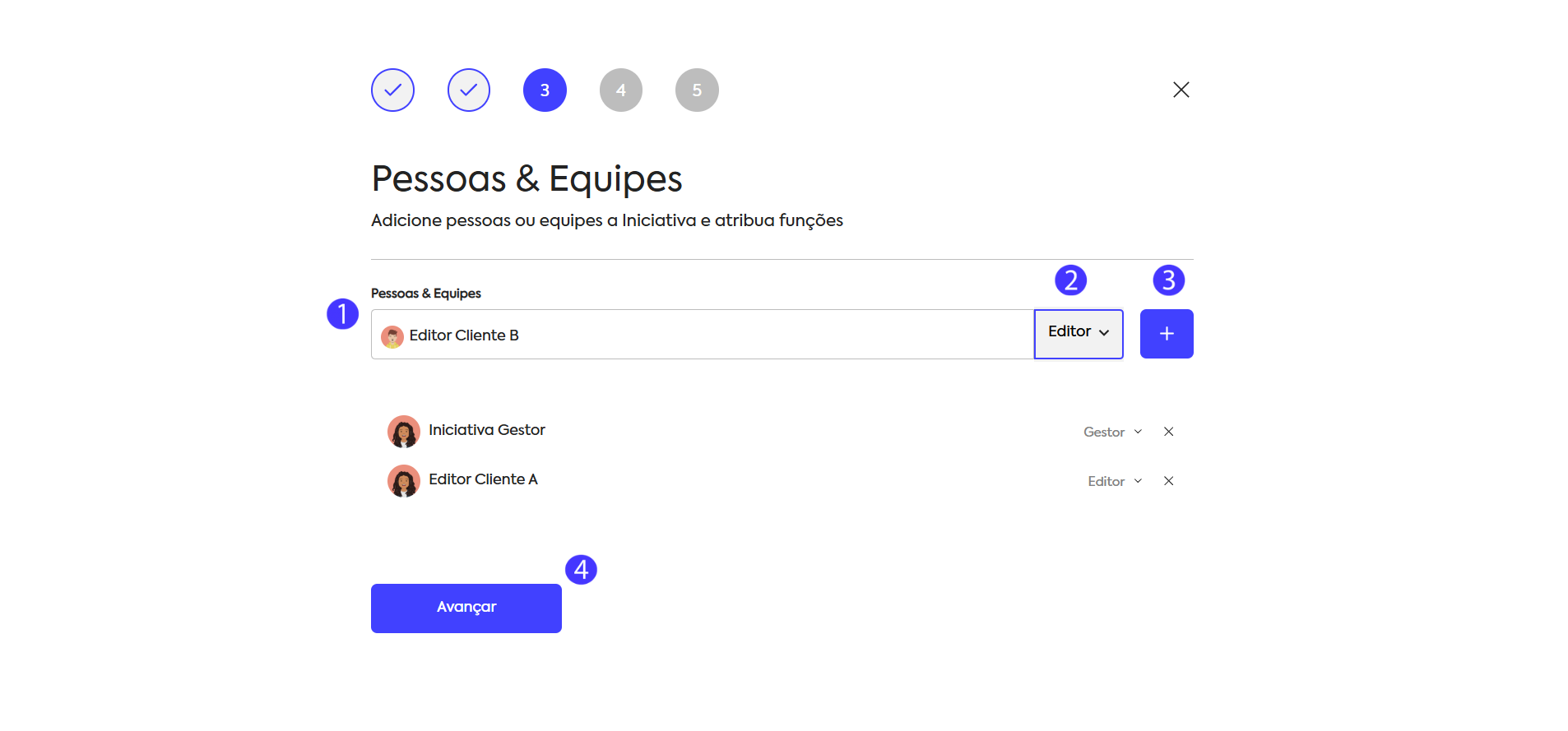
Task: Close the Pessoas & Equipes wizard
Action: tap(1181, 90)
